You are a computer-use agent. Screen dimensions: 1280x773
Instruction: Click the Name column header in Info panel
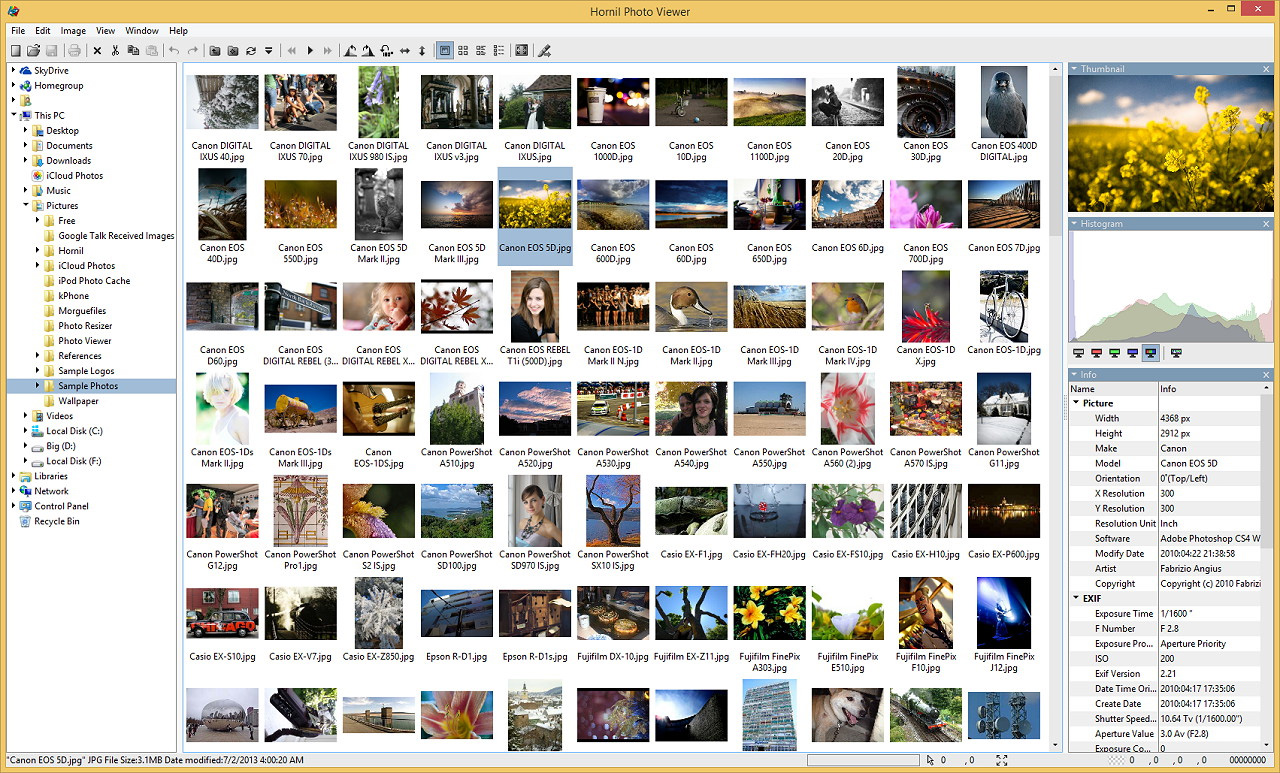1113,389
